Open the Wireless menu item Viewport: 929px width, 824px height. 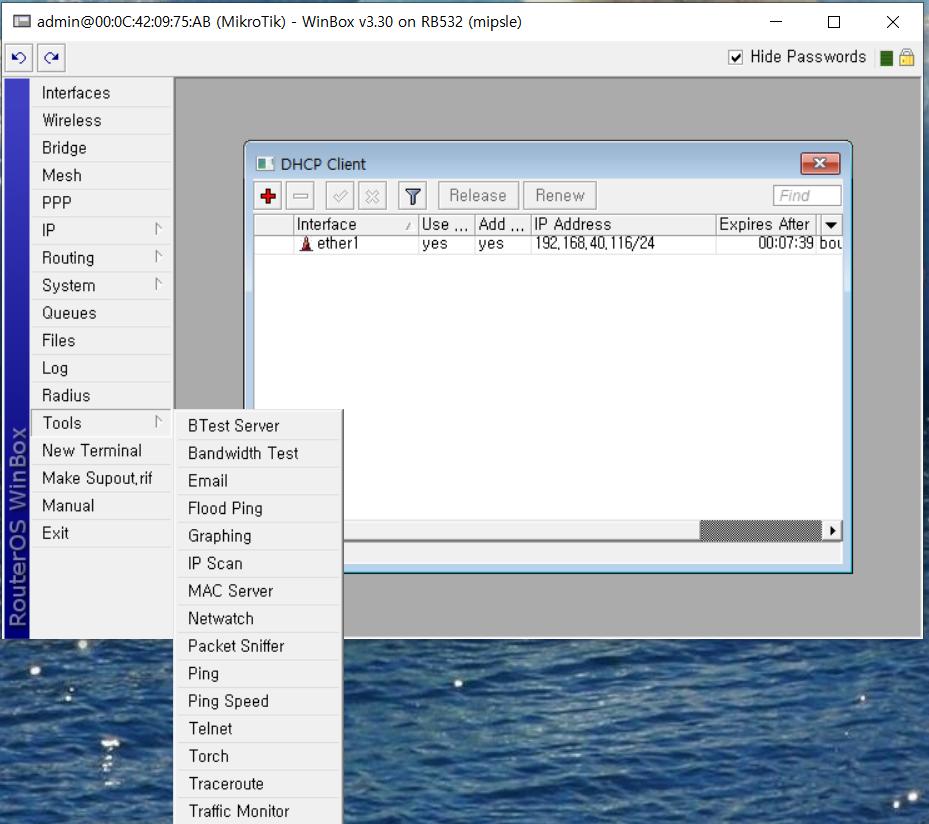(101, 120)
